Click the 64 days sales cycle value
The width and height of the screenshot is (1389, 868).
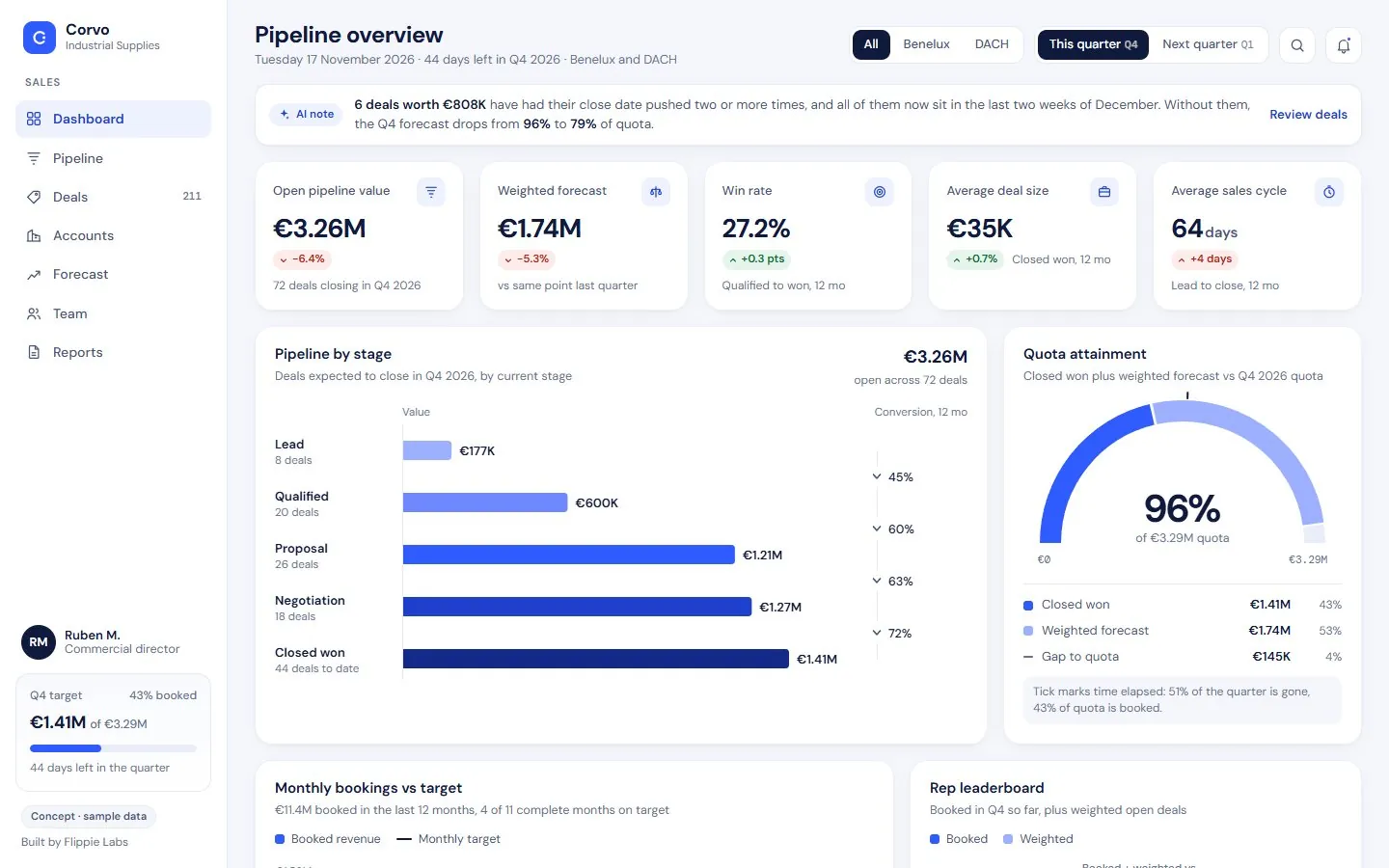point(1204,229)
